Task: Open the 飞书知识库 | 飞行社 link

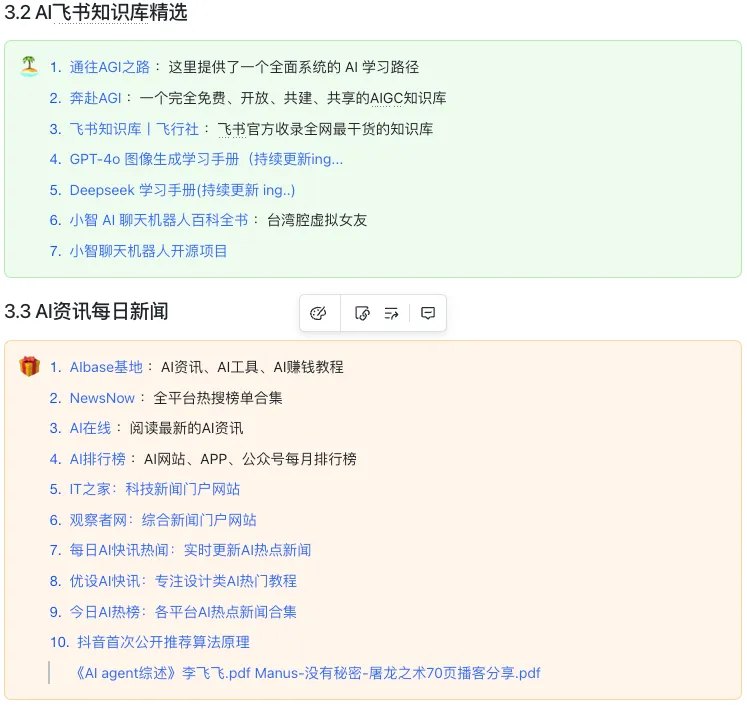Action: click(x=134, y=129)
